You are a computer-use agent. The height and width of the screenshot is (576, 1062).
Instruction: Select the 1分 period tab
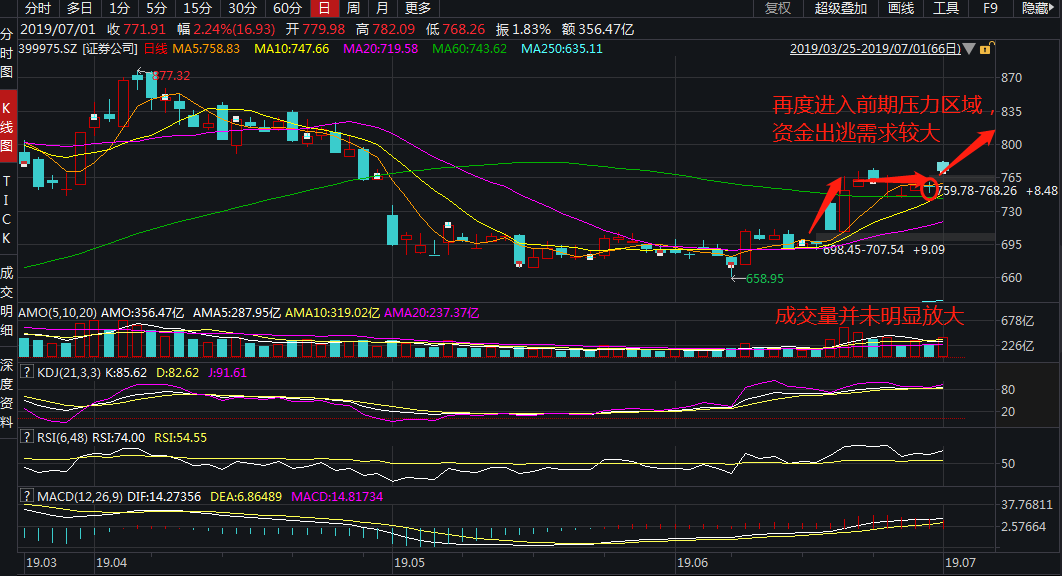119,8
